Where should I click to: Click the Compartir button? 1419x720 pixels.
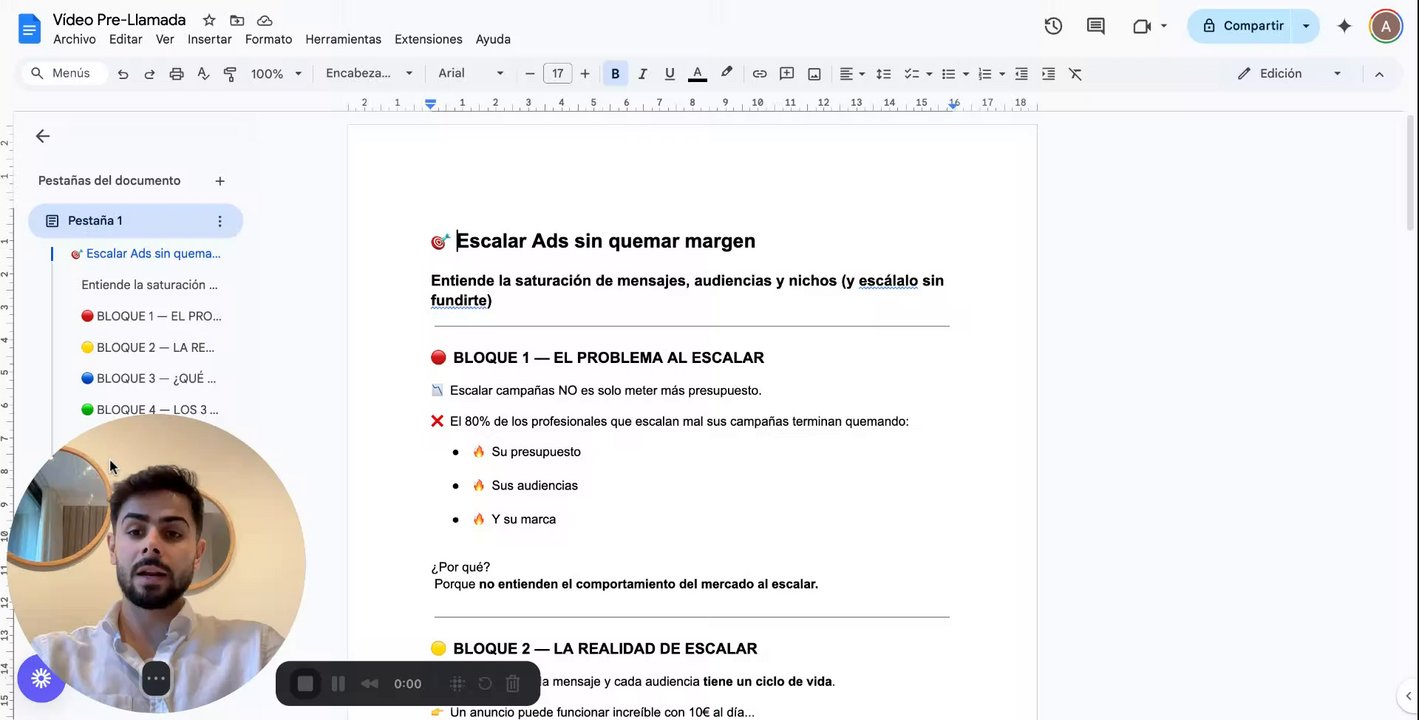(1241, 26)
